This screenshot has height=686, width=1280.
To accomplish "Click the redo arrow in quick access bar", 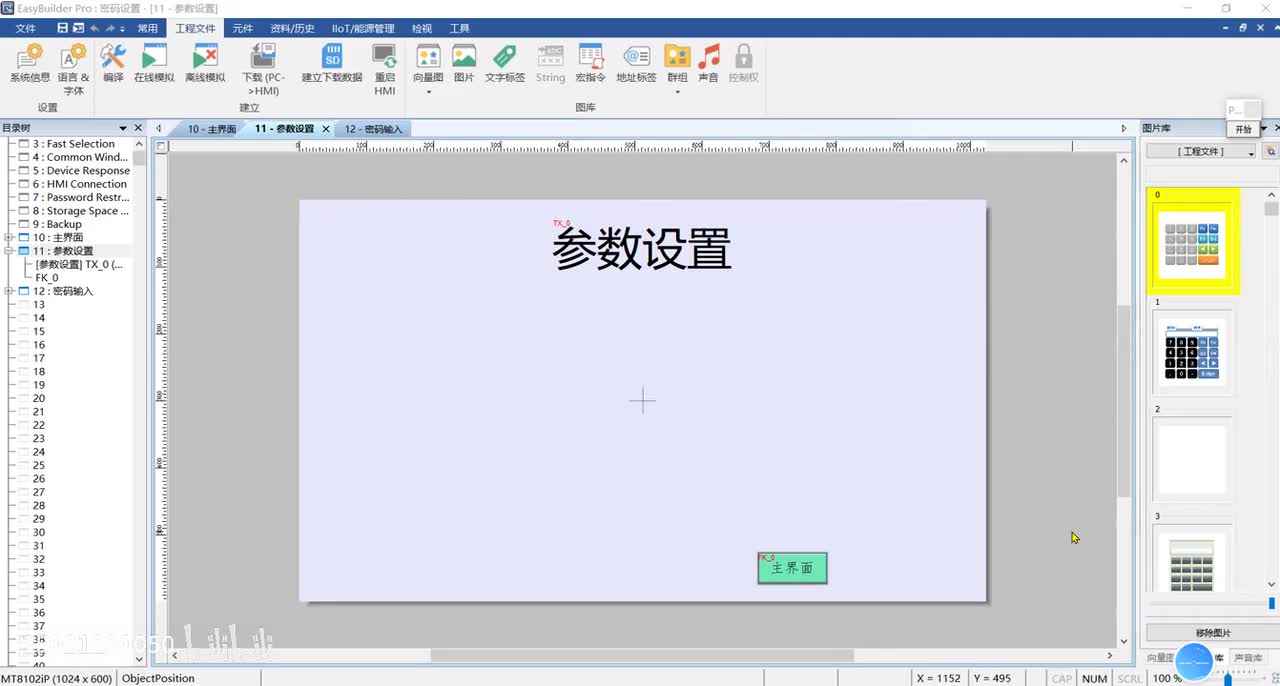I will coord(110,28).
